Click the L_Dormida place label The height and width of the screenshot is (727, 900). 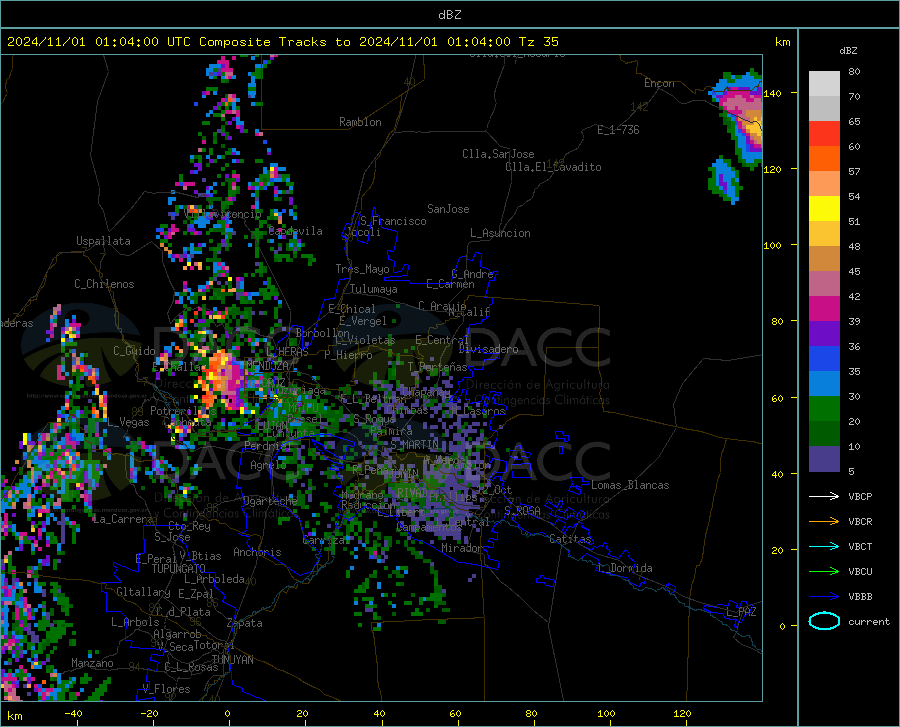[x=626, y=568]
